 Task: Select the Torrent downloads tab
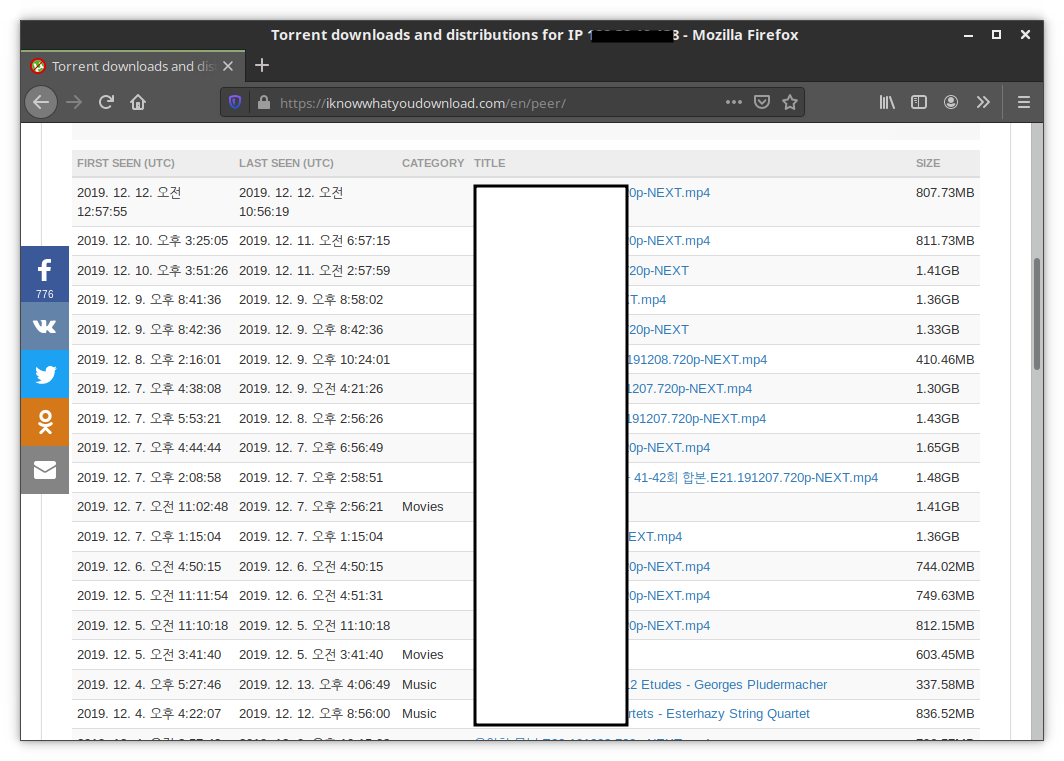click(x=133, y=66)
